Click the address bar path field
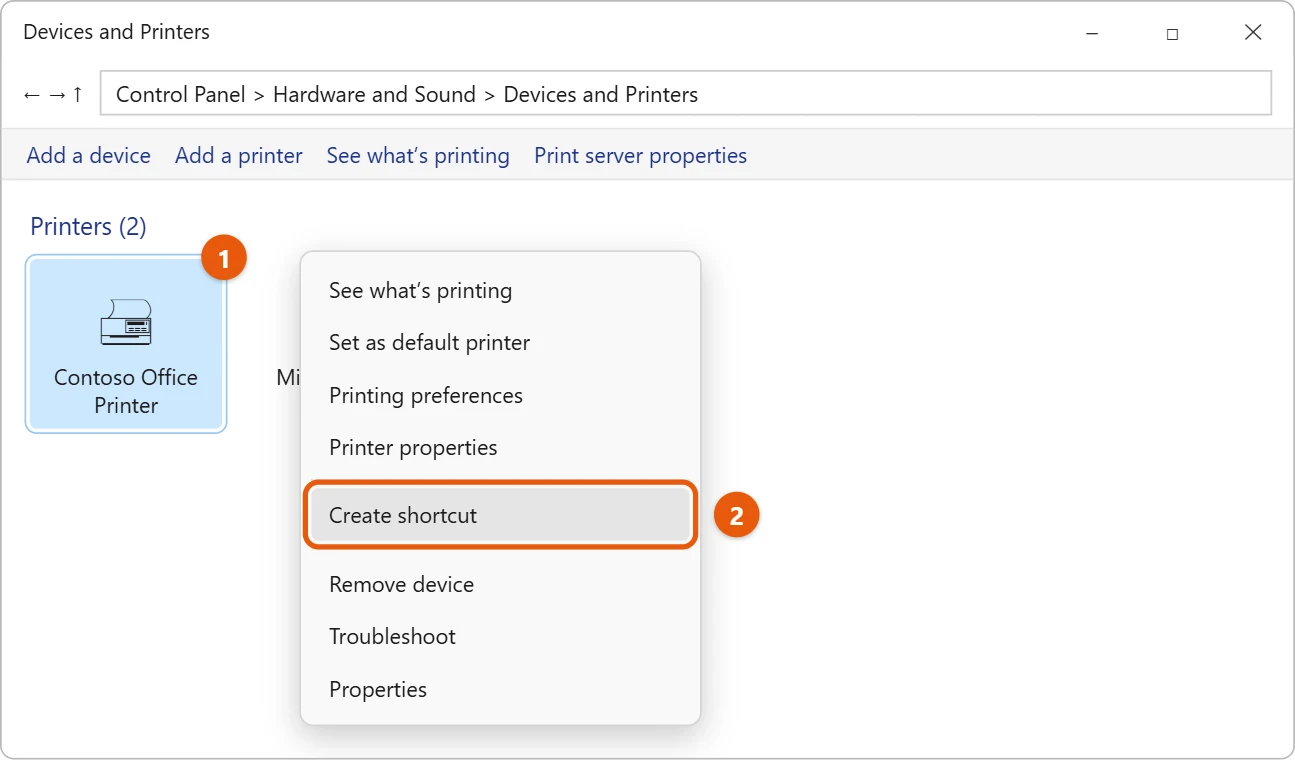1295x760 pixels. coord(686,94)
